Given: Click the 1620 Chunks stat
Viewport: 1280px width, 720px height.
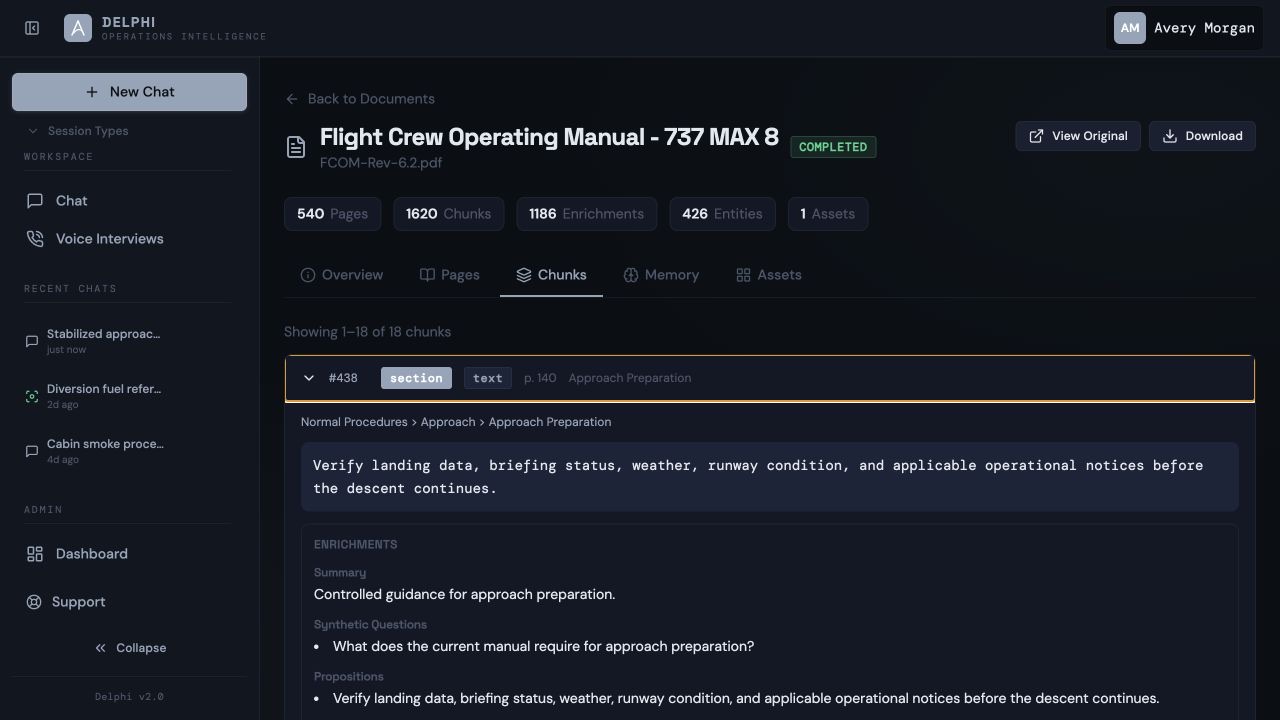Looking at the screenshot, I should point(448,214).
